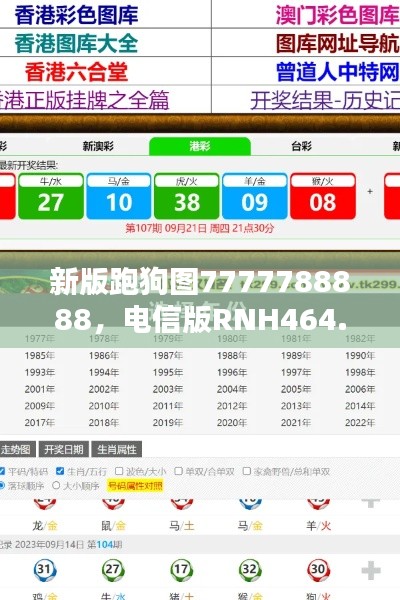Open the 香港彩色图库 link

pos(76,15)
